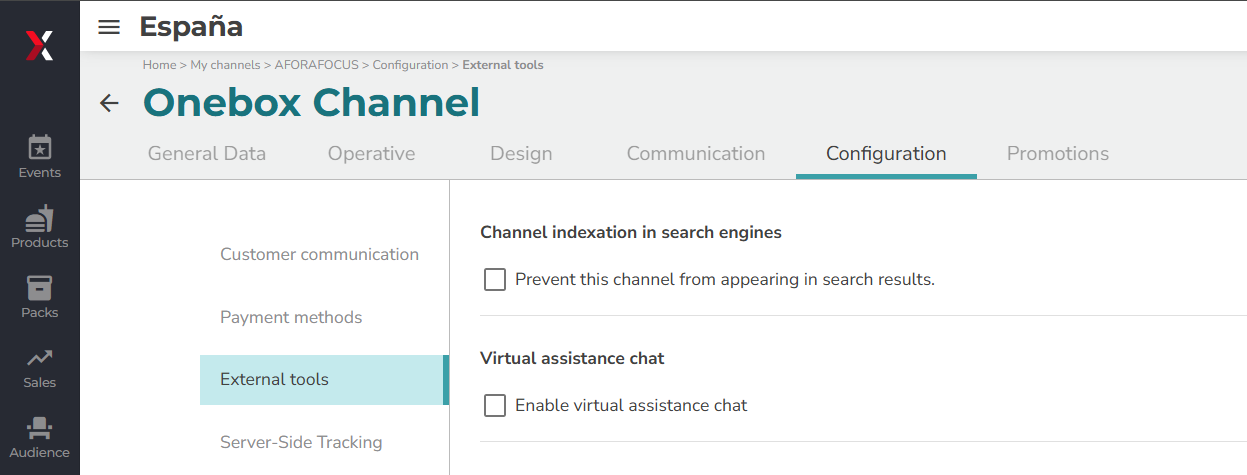Viewport: 1247px width, 475px height.
Task: Enable virtual assistance chat checkbox
Action: (x=495, y=405)
